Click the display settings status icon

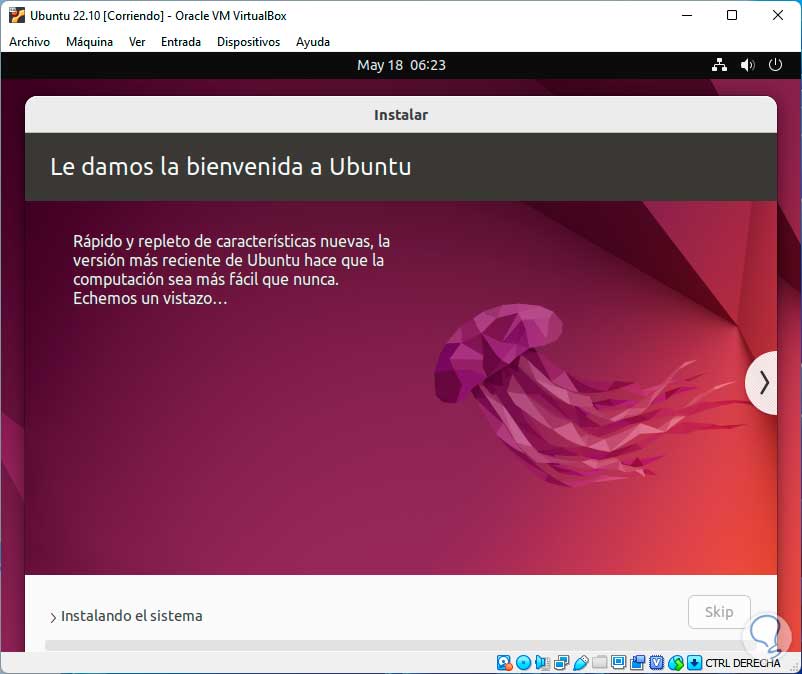point(618,663)
